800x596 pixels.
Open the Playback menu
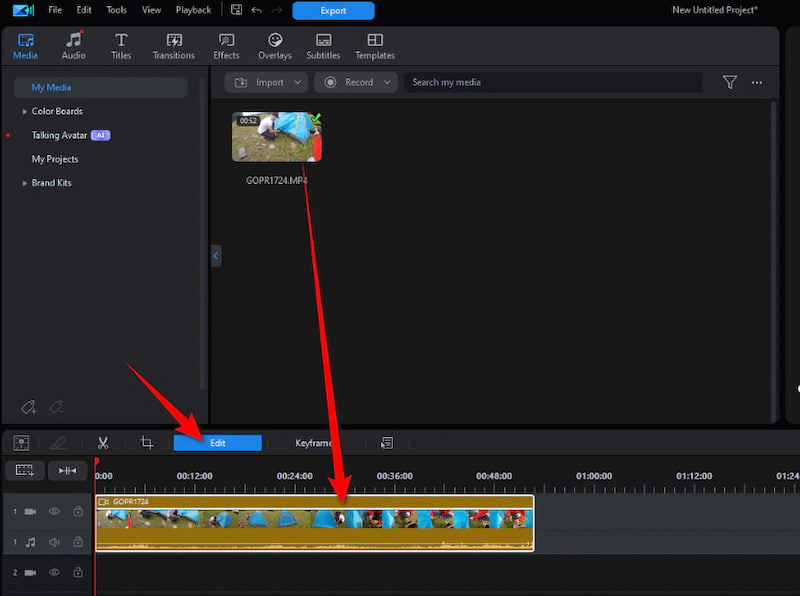tap(193, 10)
